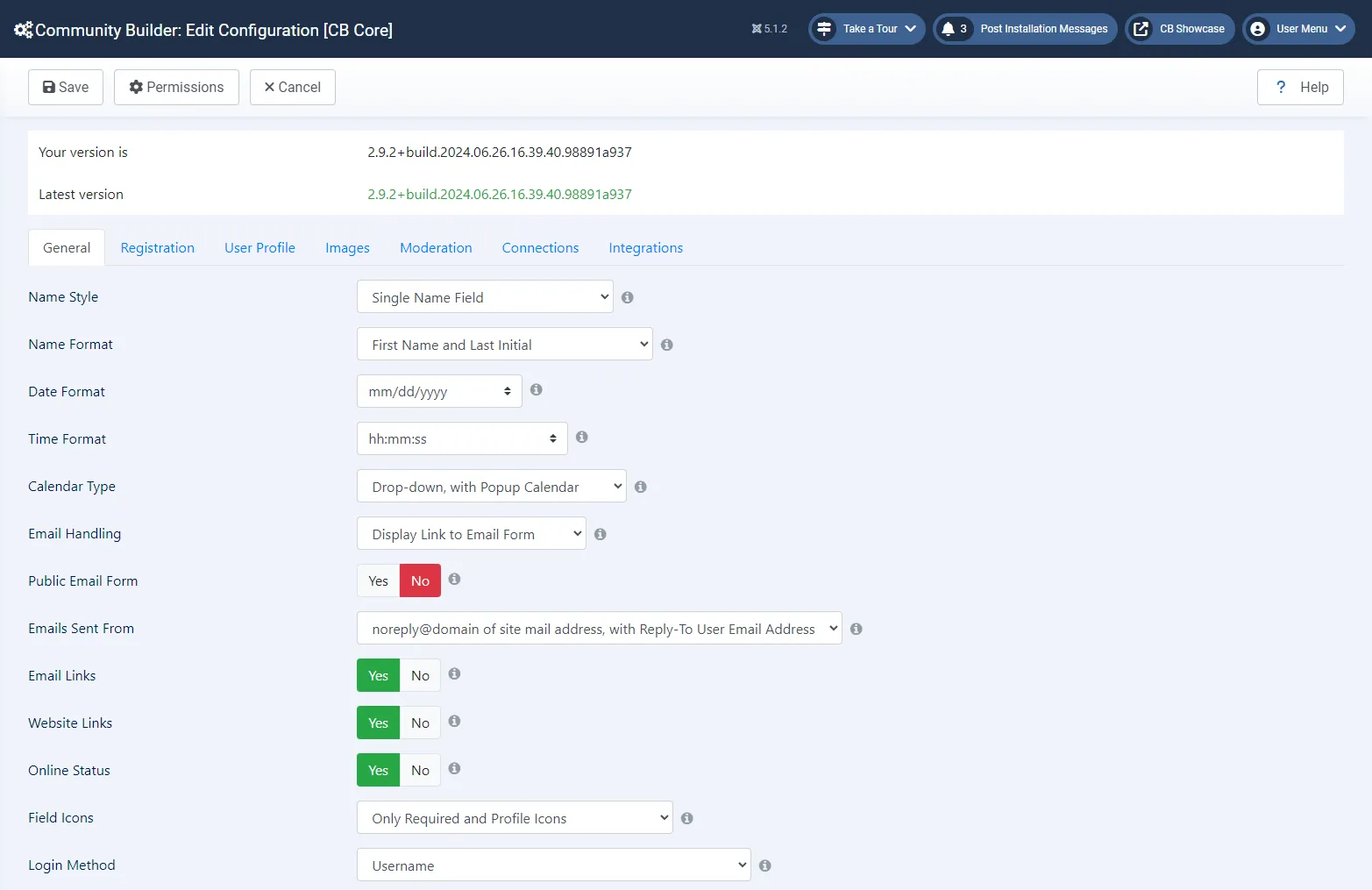
Task: Cancel editing the configuration
Action: coord(293,87)
